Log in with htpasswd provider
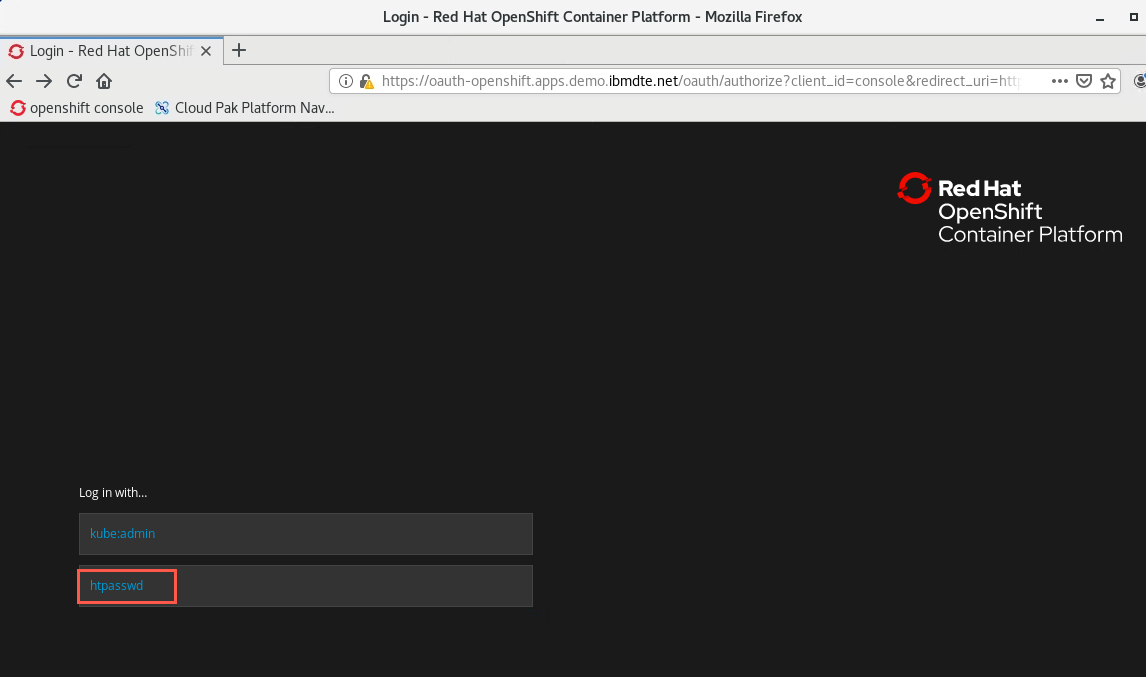The image size is (1146, 677). 306,586
